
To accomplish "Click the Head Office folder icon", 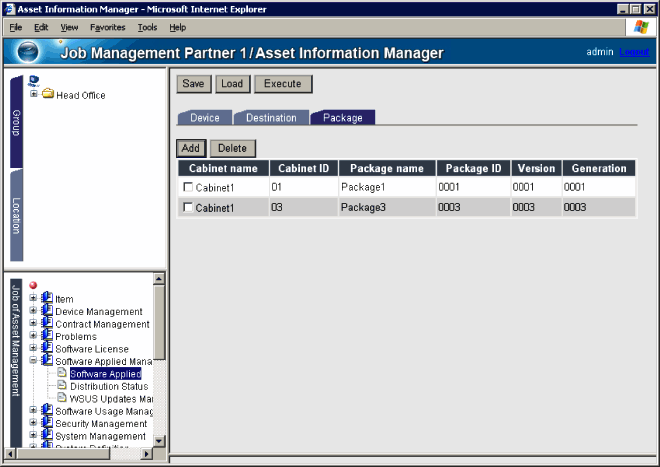I will pos(47,95).
